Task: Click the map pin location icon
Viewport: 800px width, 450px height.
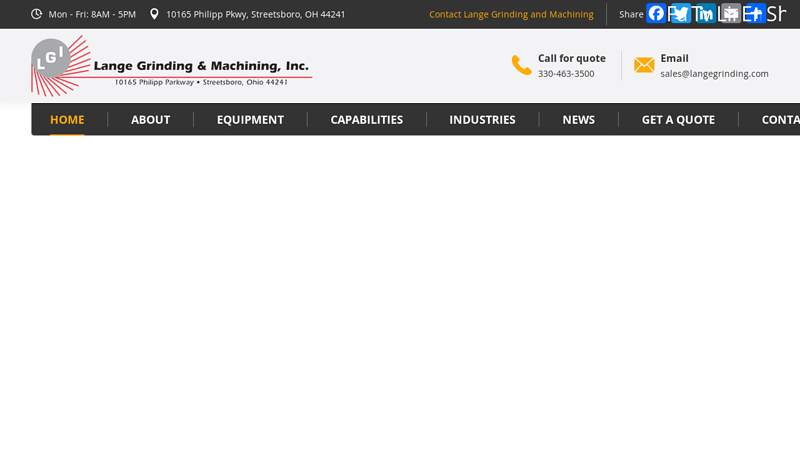Action: click(x=154, y=14)
